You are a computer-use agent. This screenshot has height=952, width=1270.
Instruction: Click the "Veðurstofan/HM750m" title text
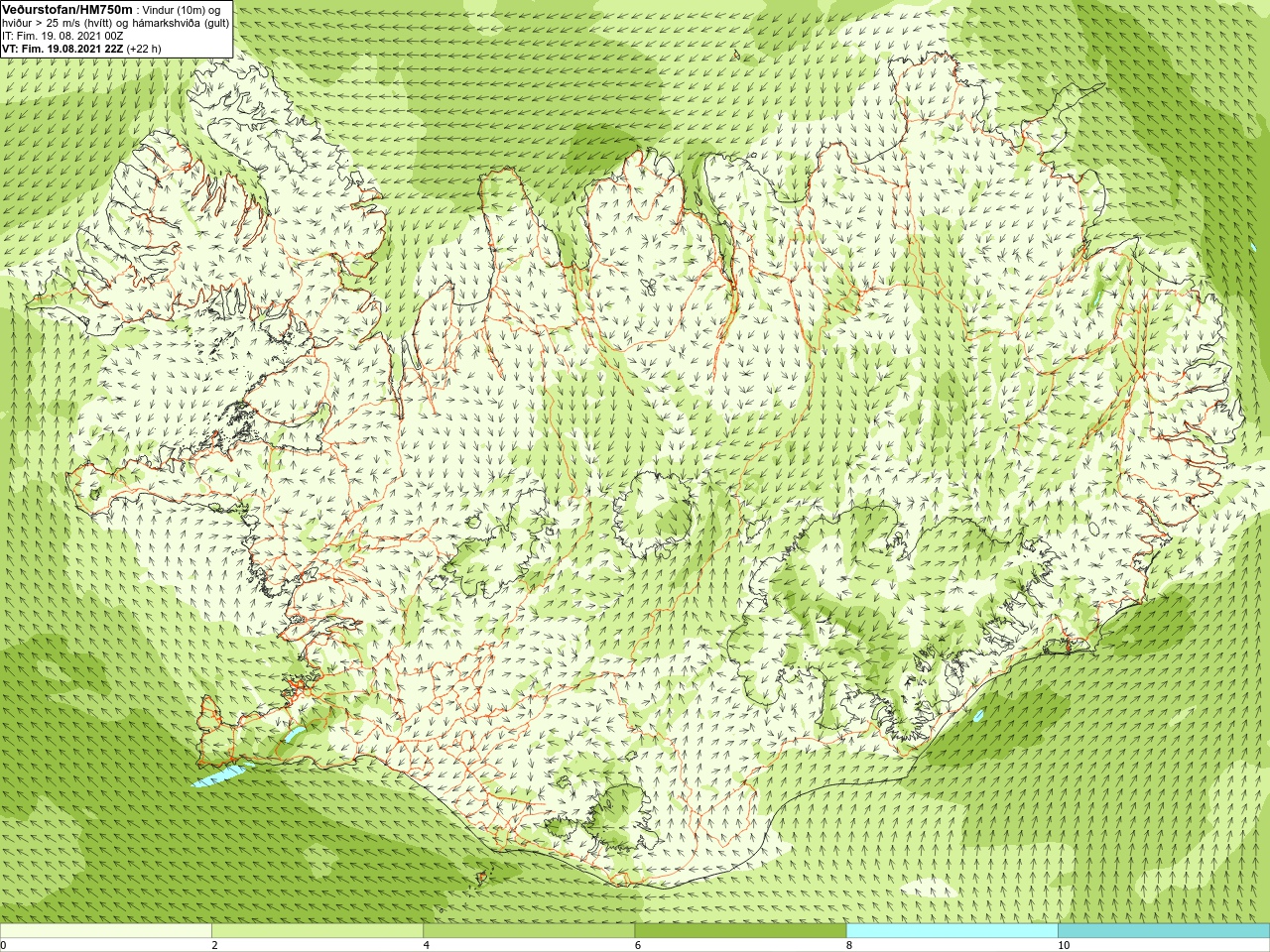coord(67,9)
